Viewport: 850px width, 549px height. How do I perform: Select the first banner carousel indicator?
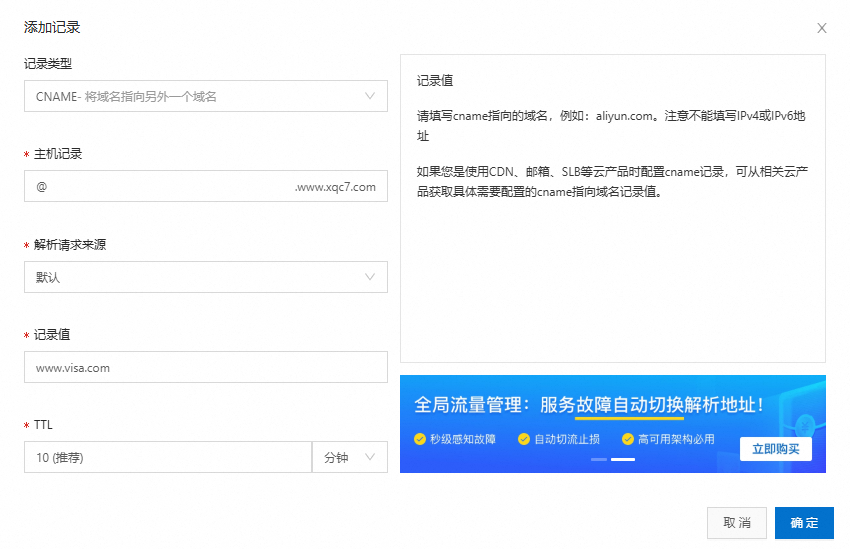pos(599,459)
